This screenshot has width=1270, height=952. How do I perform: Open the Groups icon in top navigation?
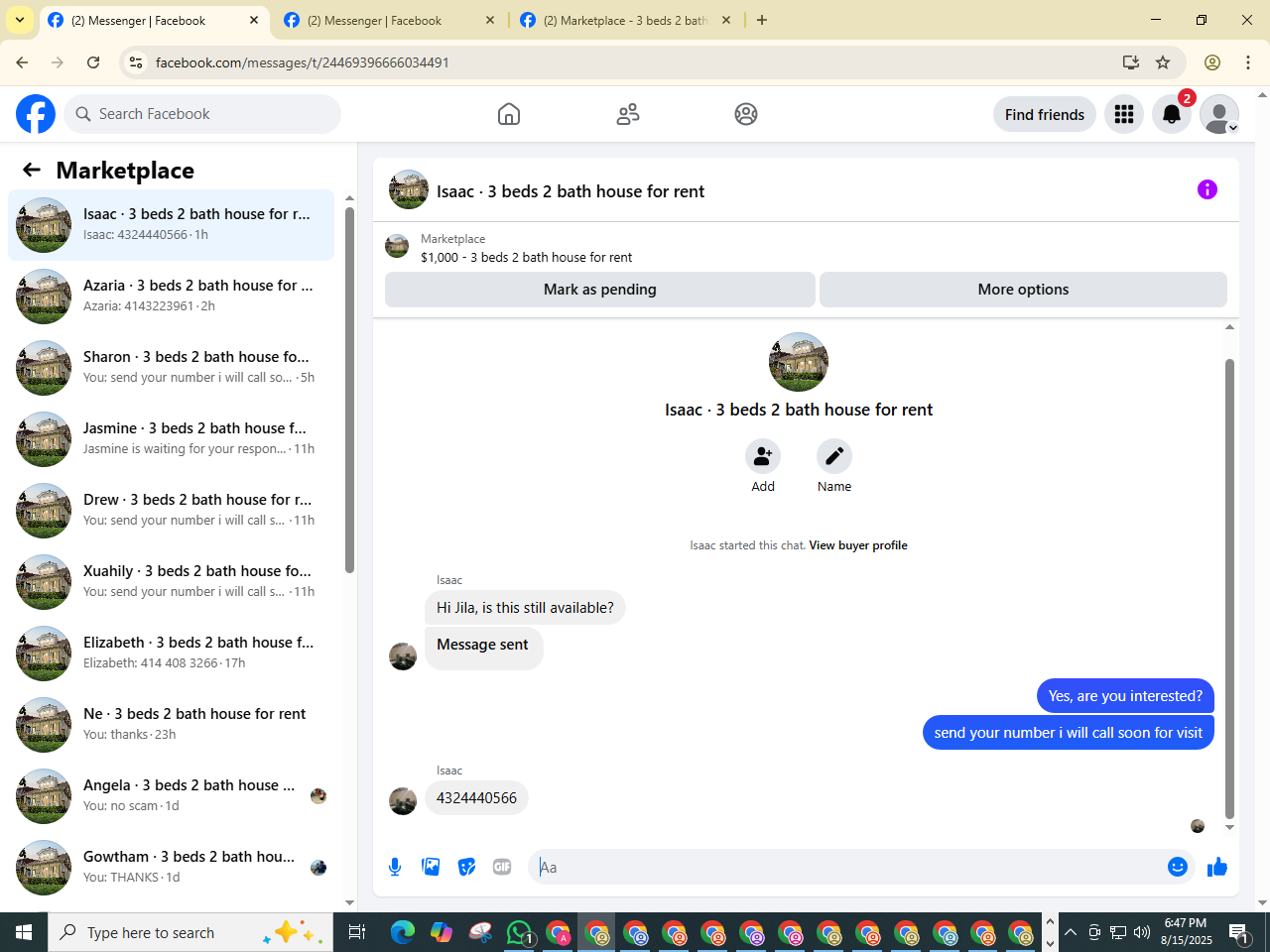click(746, 114)
